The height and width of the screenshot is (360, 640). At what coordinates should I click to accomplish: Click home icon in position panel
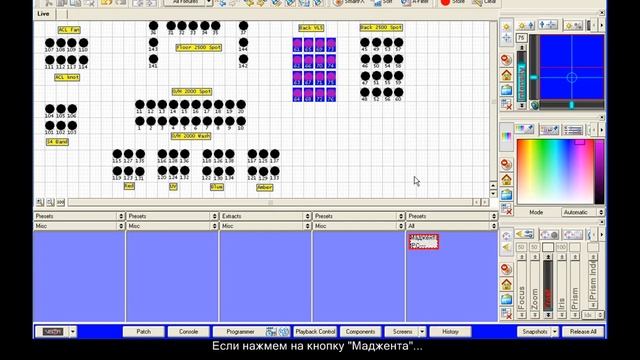[x=507, y=75]
